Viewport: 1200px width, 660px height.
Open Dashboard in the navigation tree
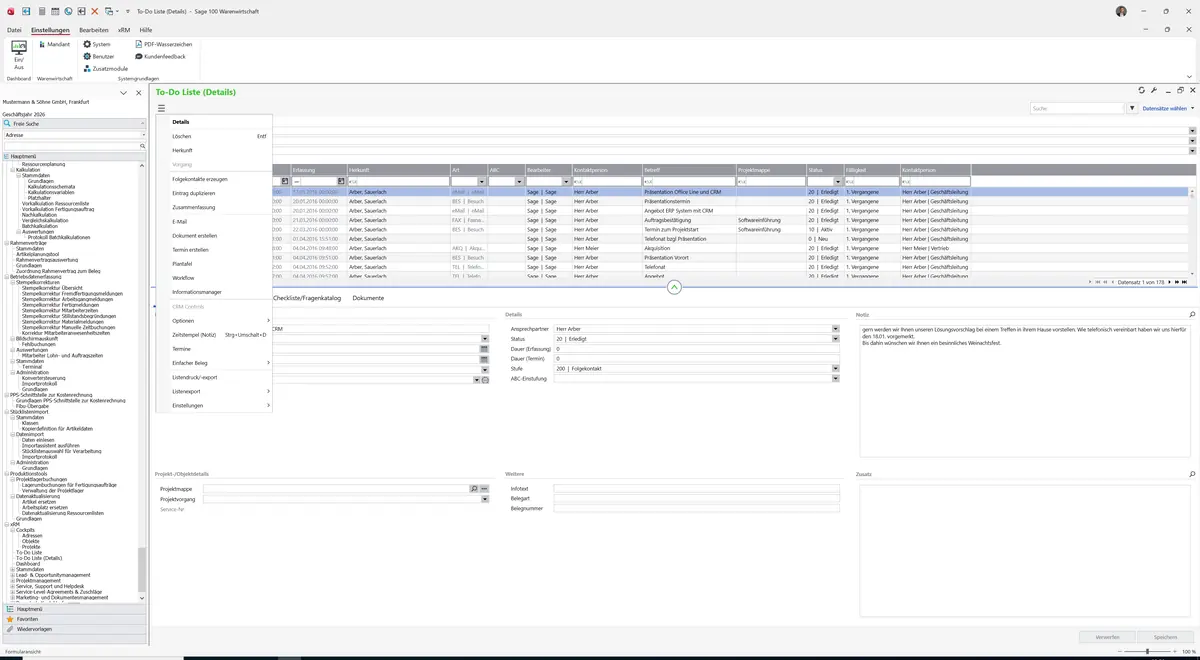pyautogui.click(x=28, y=563)
